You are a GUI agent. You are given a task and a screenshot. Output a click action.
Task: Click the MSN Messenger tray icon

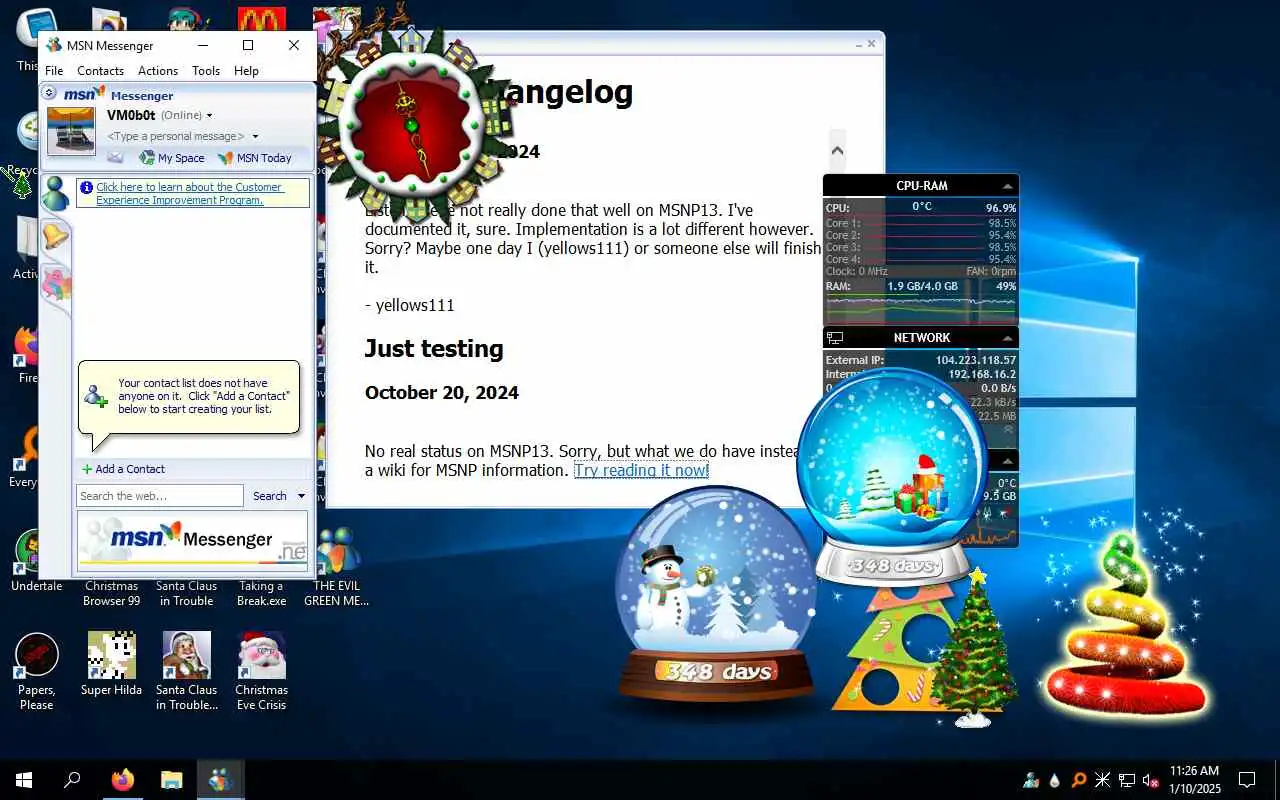click(1031, 780)
